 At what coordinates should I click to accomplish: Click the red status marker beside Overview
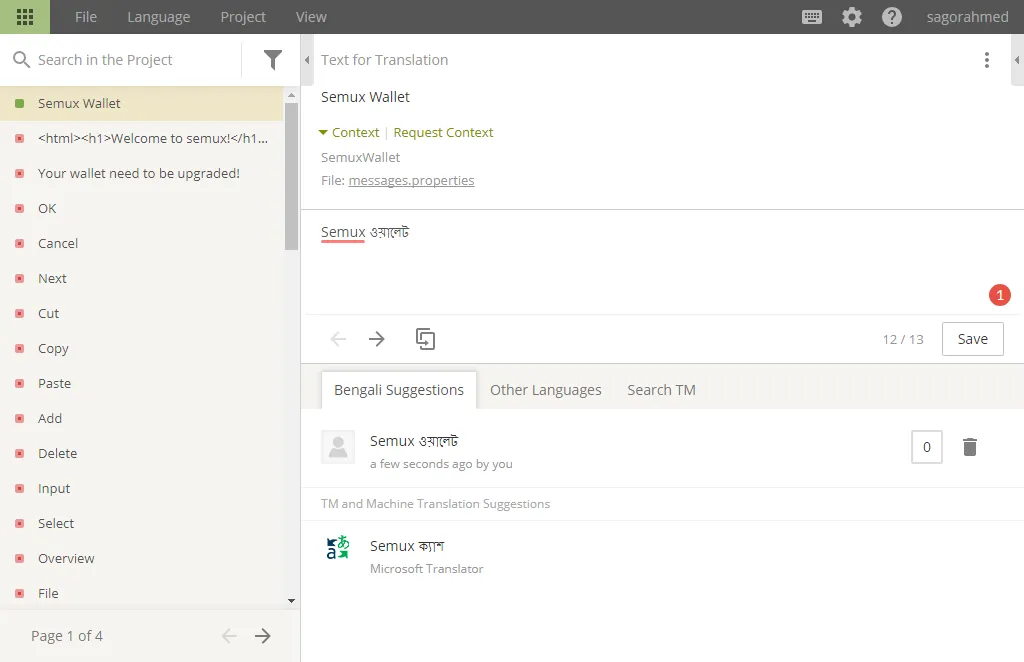pyautogui.click(x=20, y=558)
